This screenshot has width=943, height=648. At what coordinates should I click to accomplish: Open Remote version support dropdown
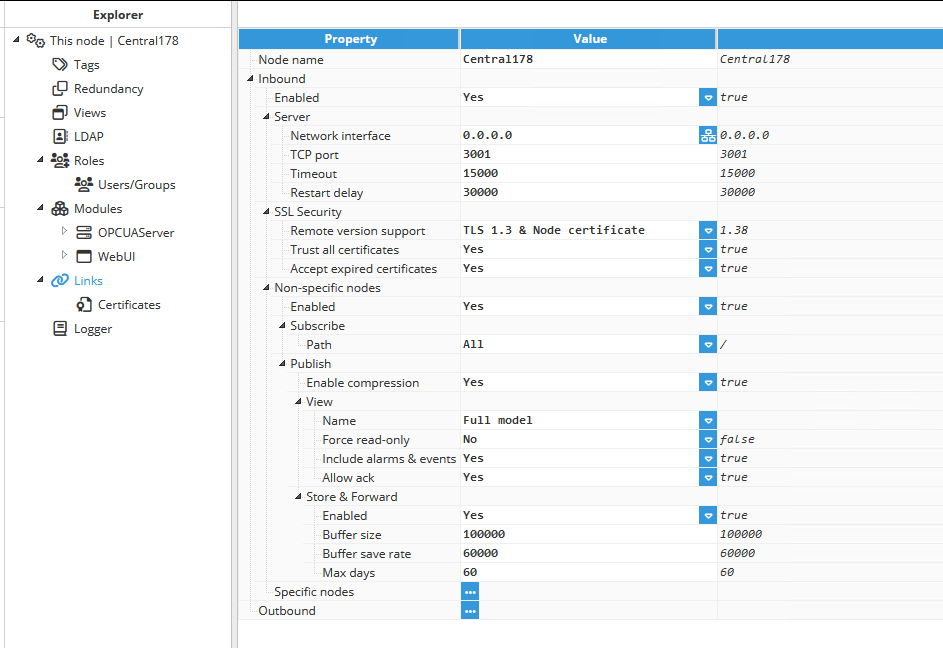point(708,230)
